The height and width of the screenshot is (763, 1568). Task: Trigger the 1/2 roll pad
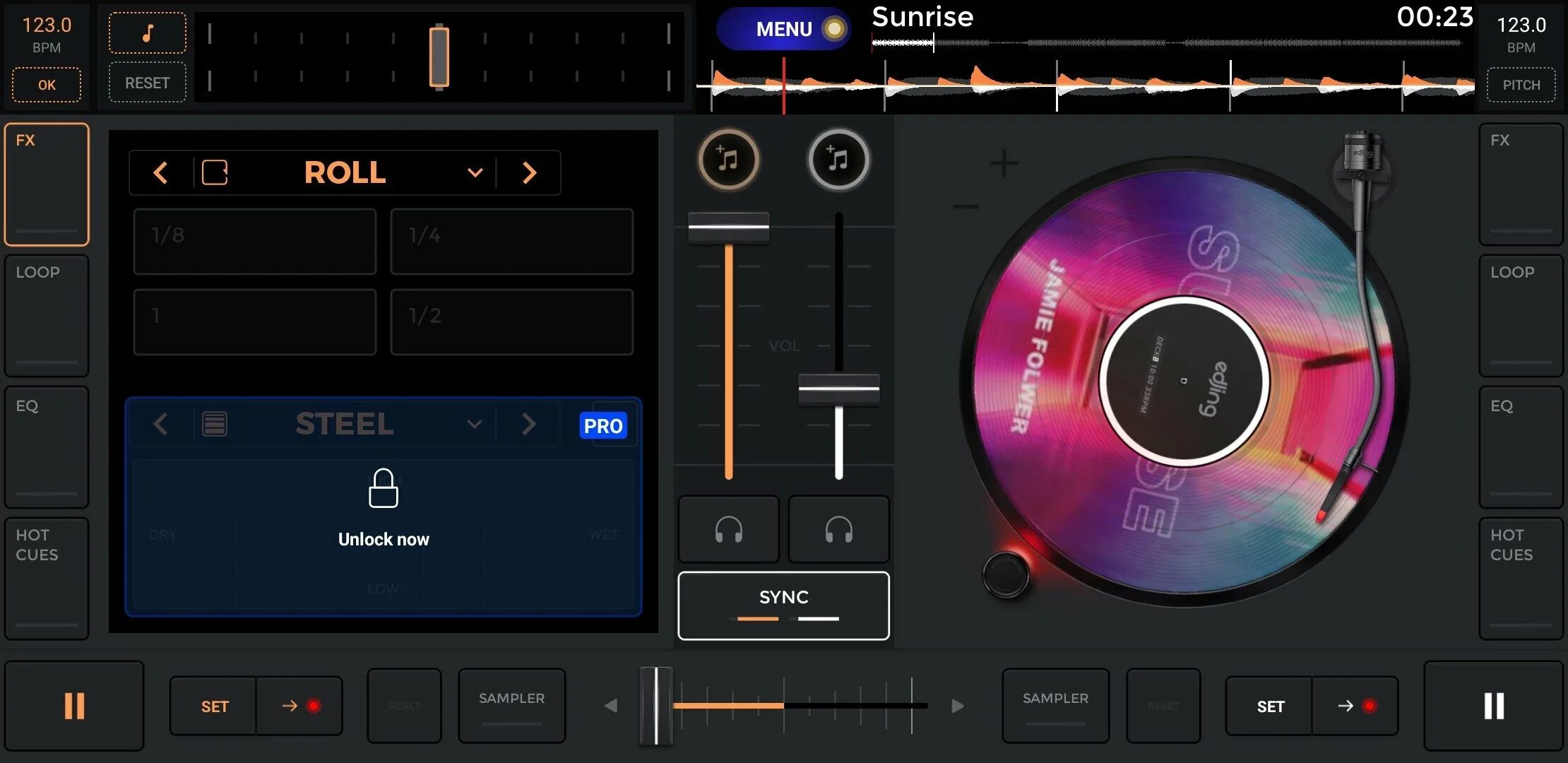point(511,321)
